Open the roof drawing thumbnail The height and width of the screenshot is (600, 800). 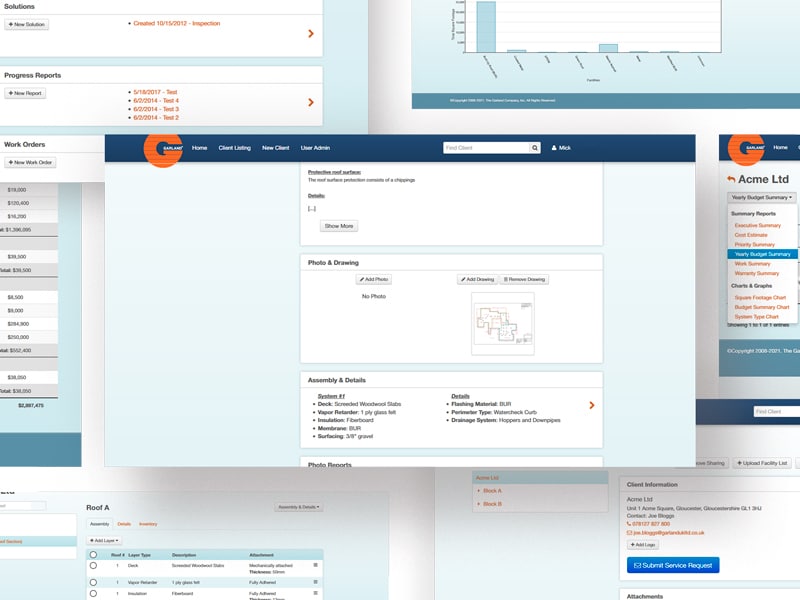pyautogui.click(x=502, y=325)
